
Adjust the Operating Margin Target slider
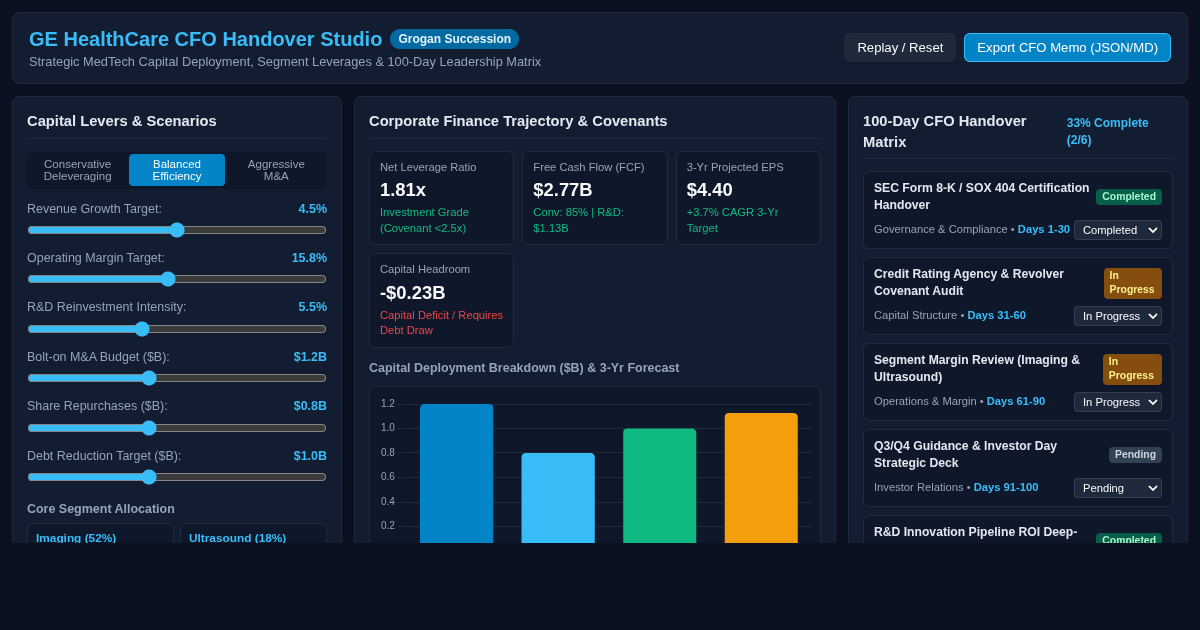point(177,279)
